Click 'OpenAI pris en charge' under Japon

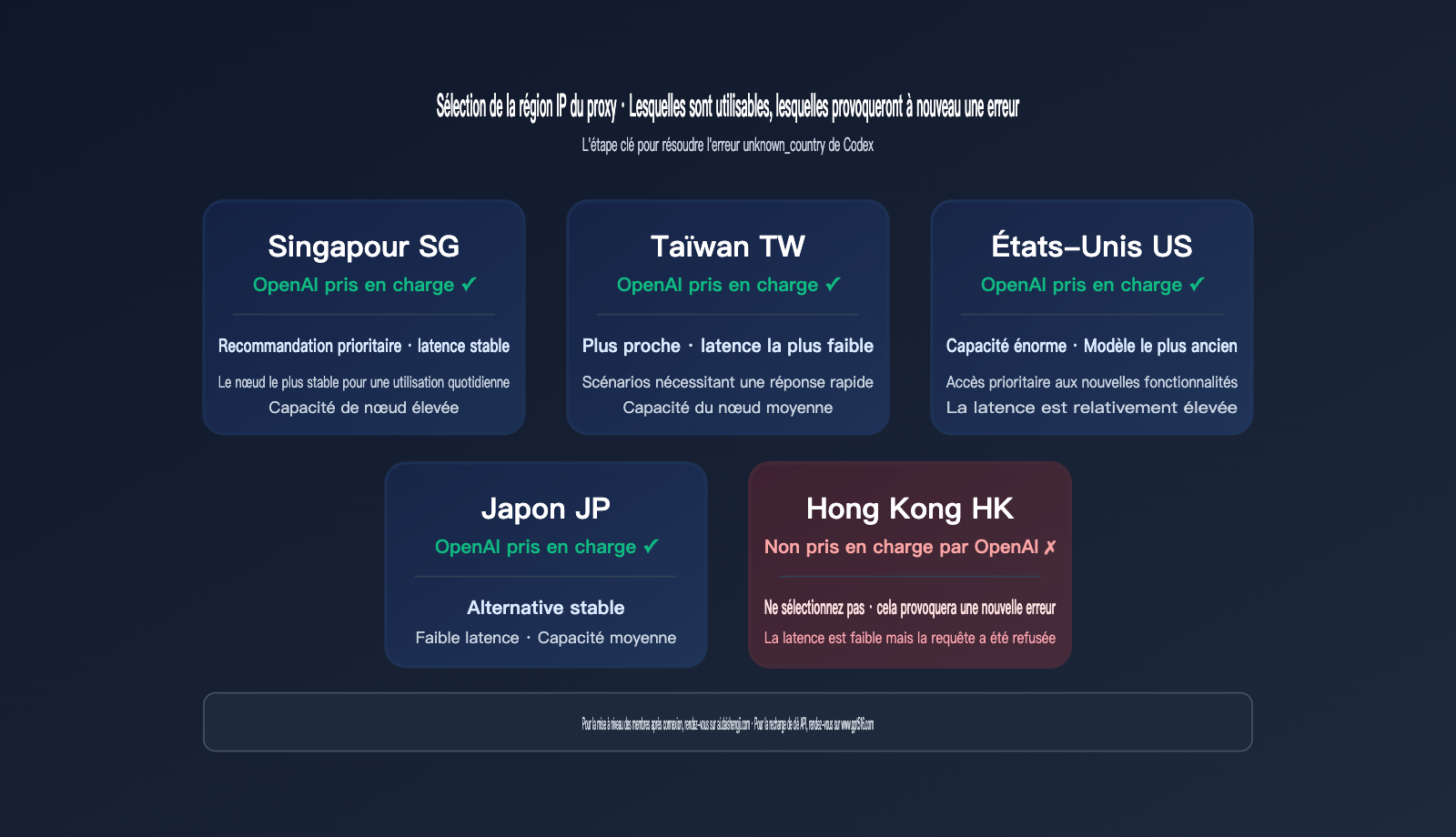546,547
